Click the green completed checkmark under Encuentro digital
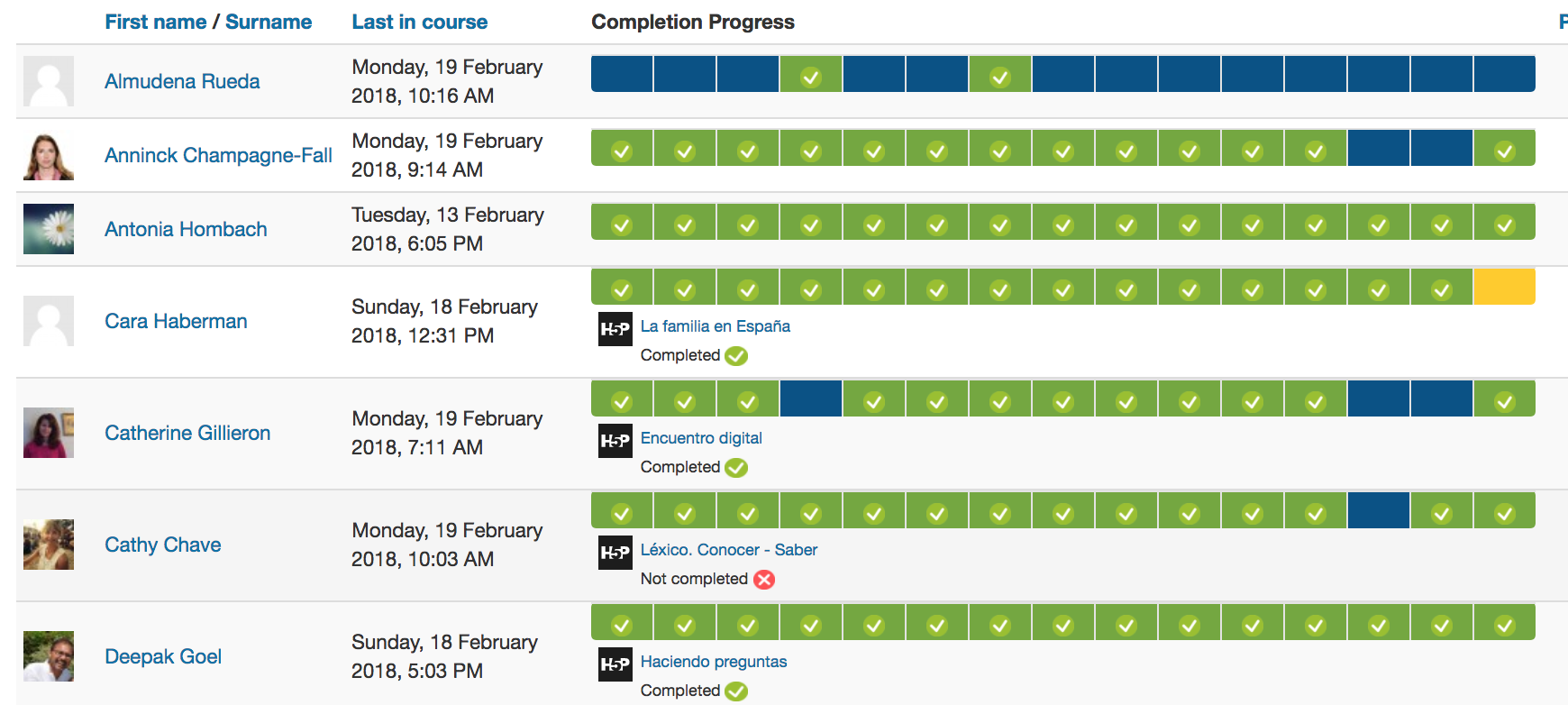 [x=736, y=468]
